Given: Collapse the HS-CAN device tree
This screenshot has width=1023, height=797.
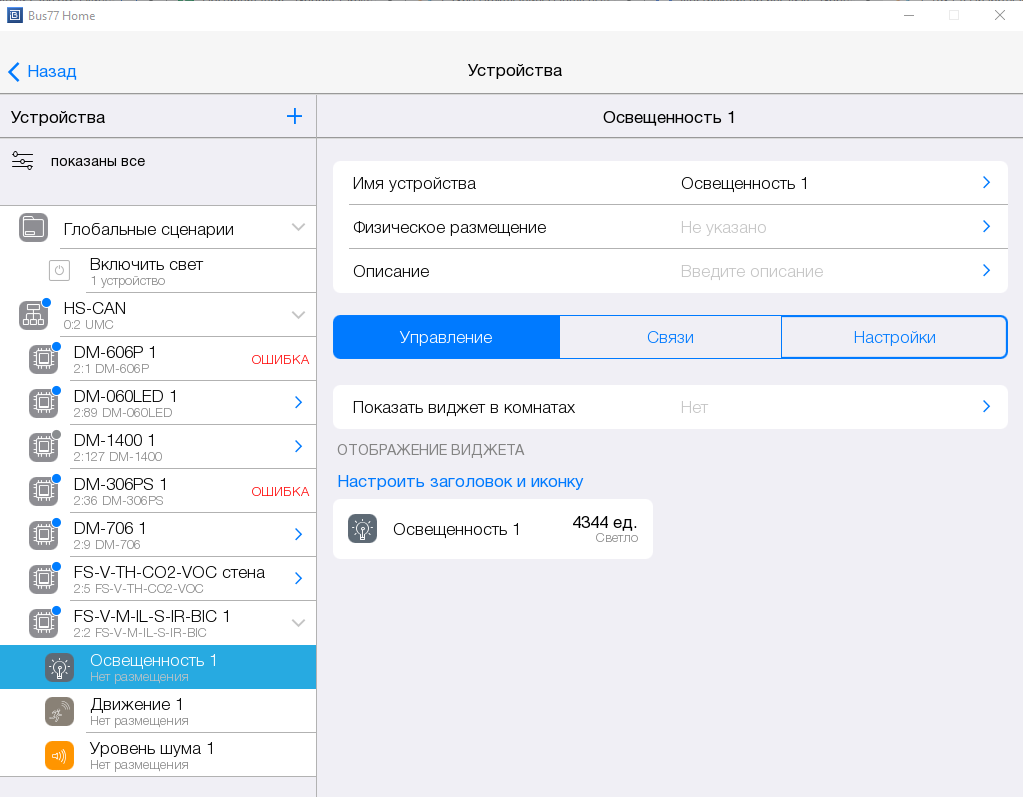Looking at the screenshot, I should tap(298, 315).
